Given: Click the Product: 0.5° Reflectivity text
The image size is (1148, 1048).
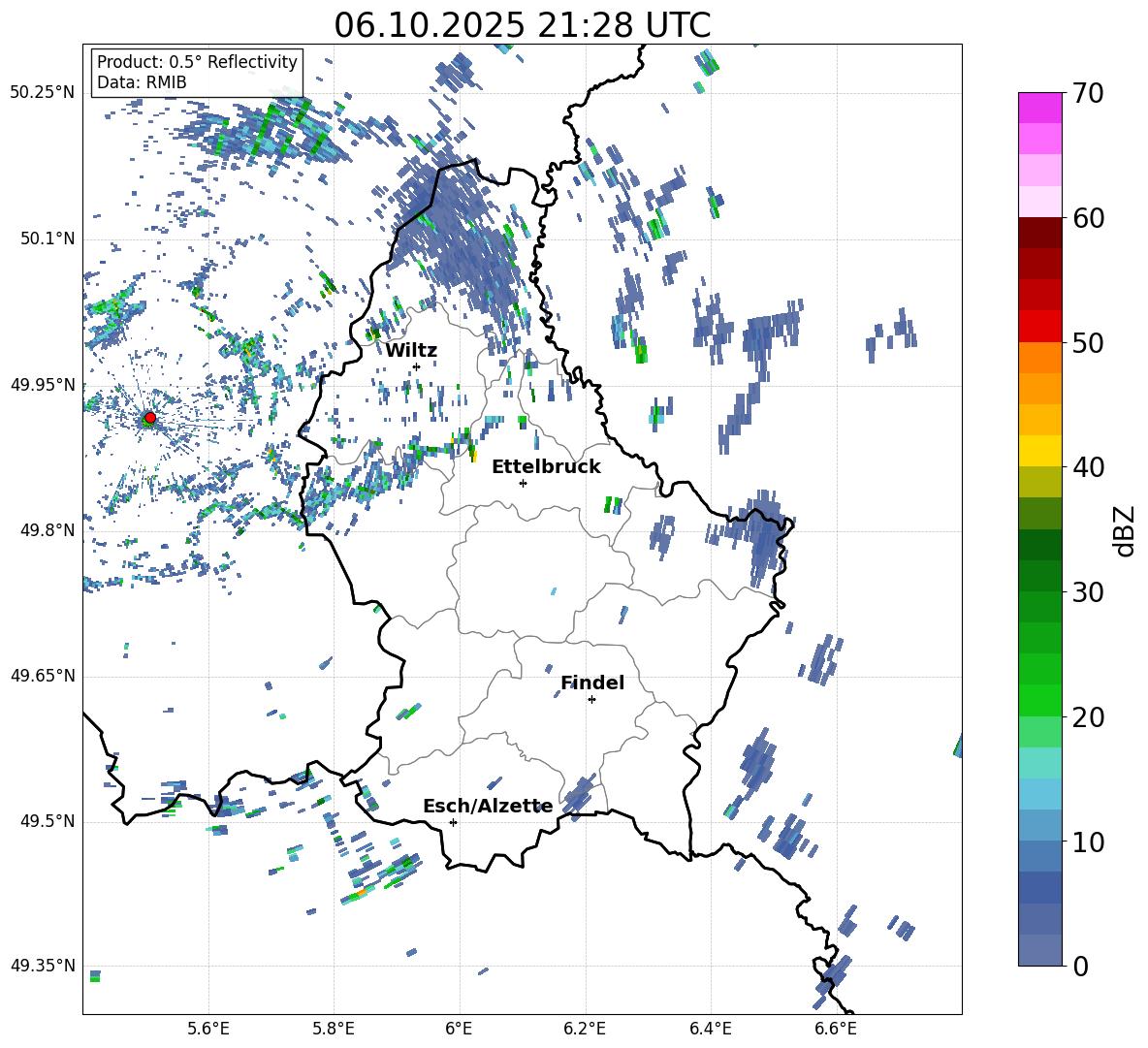Looking at the screenshot, I should (x=197, y=62).
